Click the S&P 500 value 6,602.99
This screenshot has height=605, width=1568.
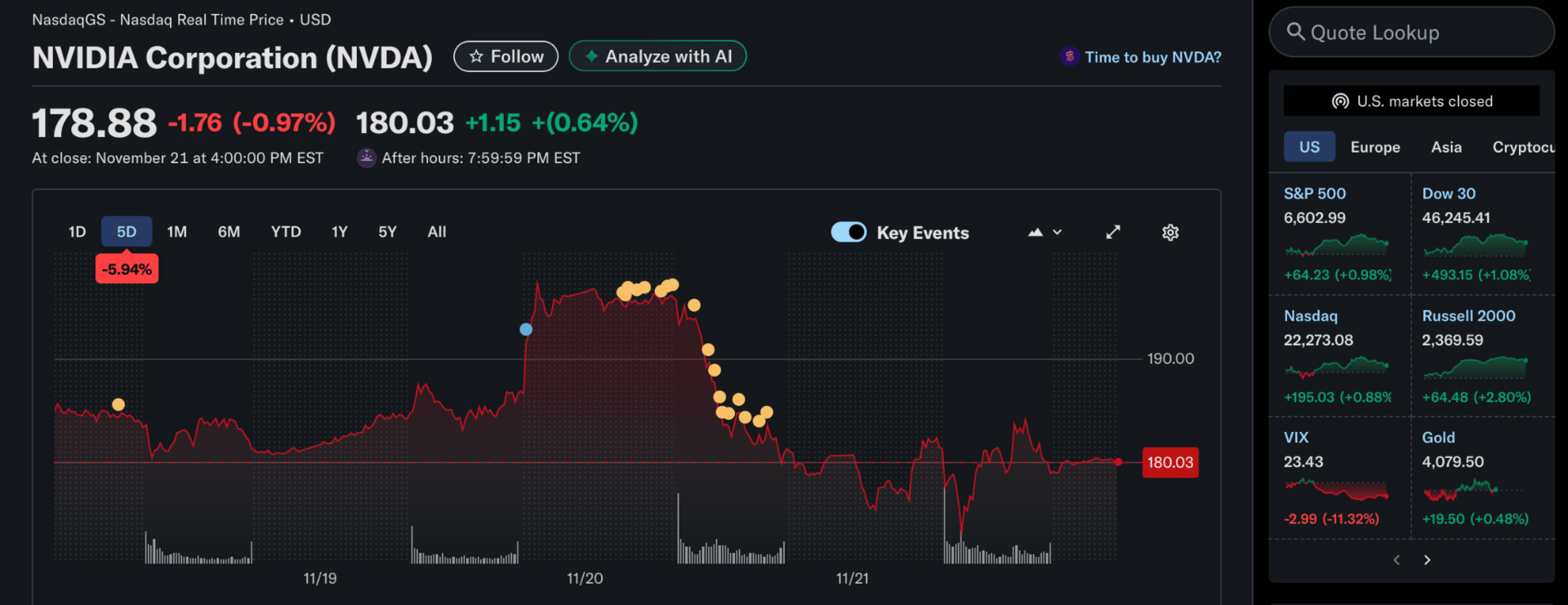point(1315,218)
